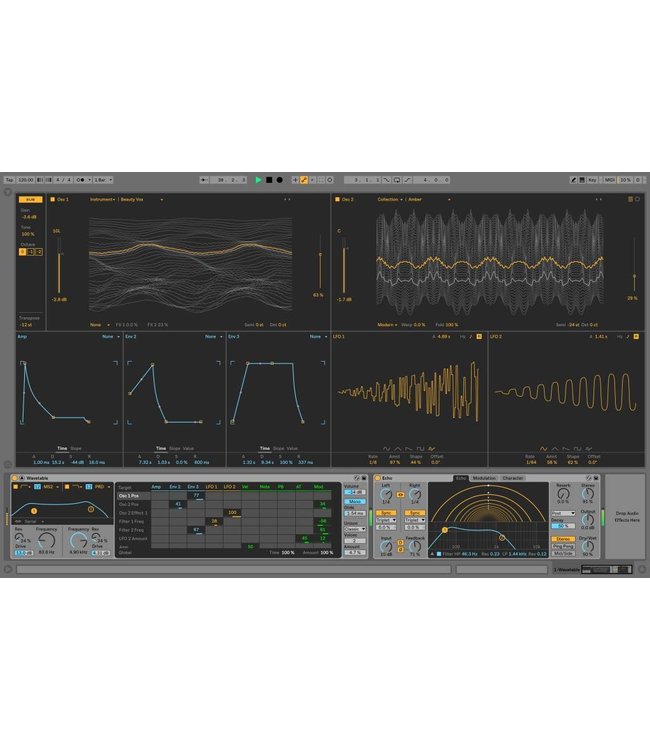Viewport: 650px width, 750px height.
Task: Select random waveform icon for LFO 1
Action: click(x=431, y=449)
